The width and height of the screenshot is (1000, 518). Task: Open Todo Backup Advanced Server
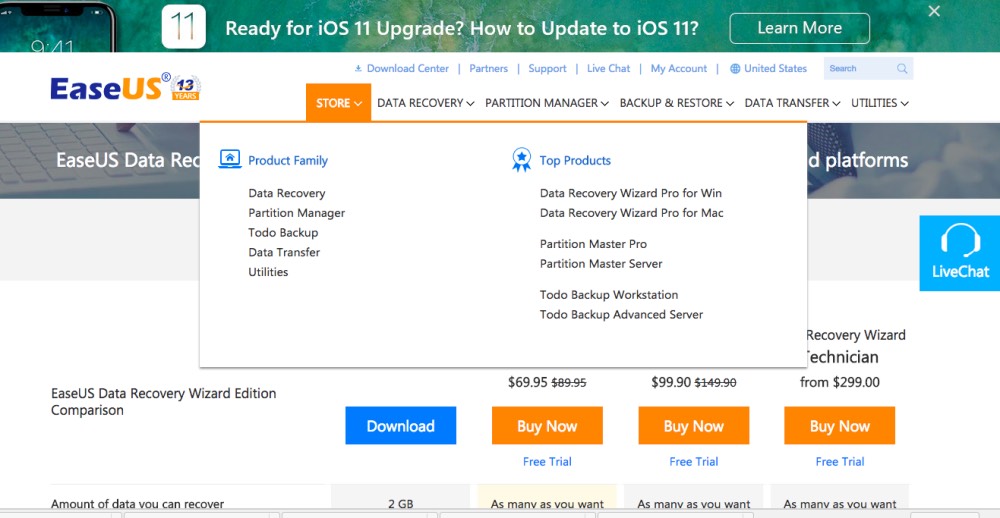pyautogui.click(x=621, y=315)
